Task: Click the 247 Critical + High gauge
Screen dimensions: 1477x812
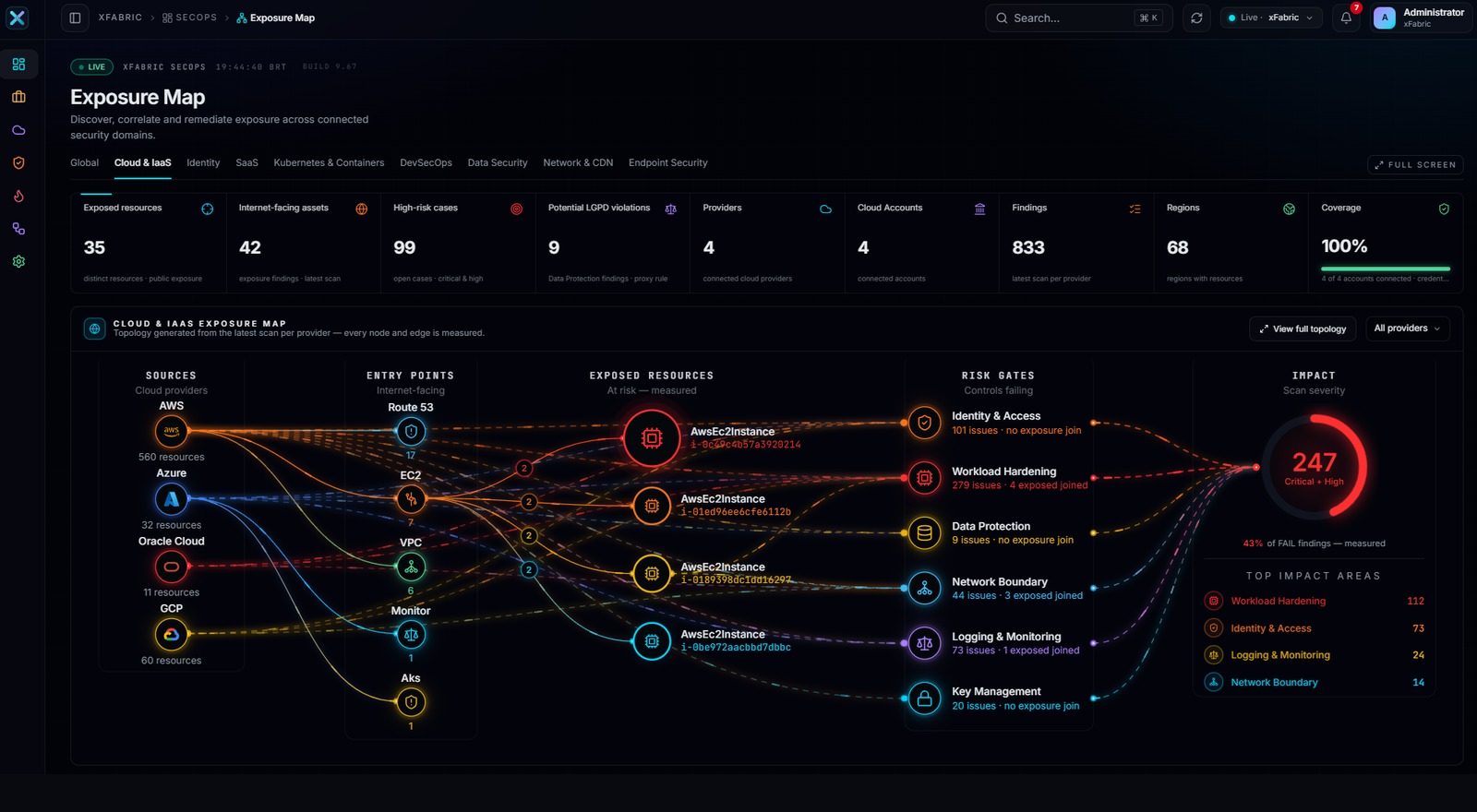Action: (1315, 467)
